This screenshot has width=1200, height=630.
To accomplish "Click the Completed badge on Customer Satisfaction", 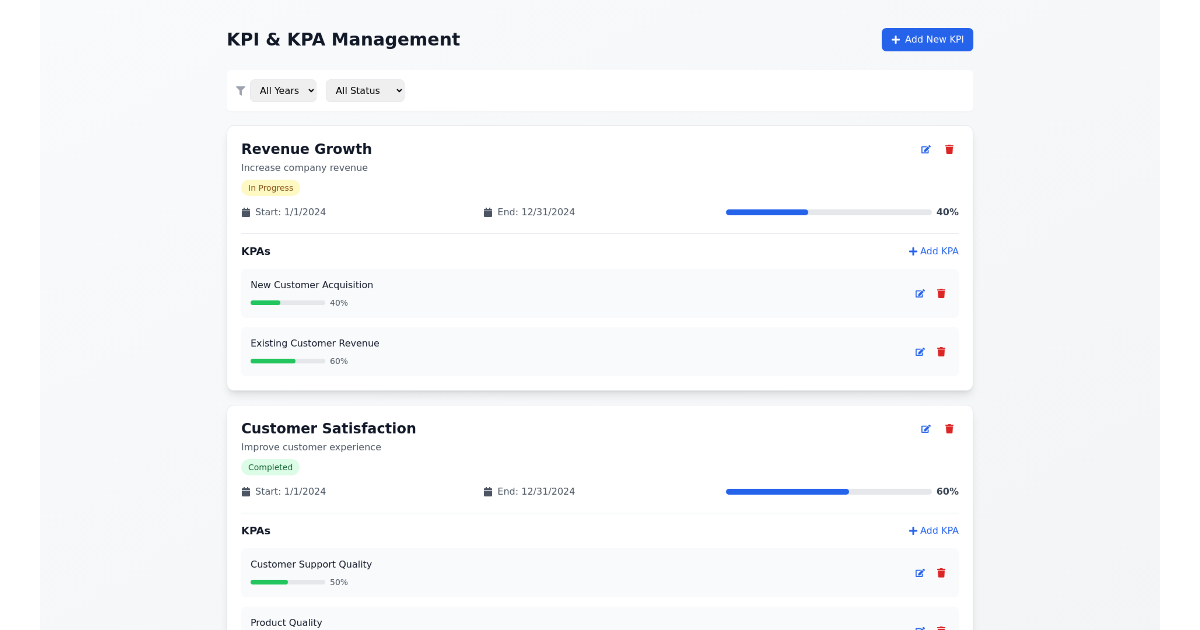I will (x=270, y=466).
